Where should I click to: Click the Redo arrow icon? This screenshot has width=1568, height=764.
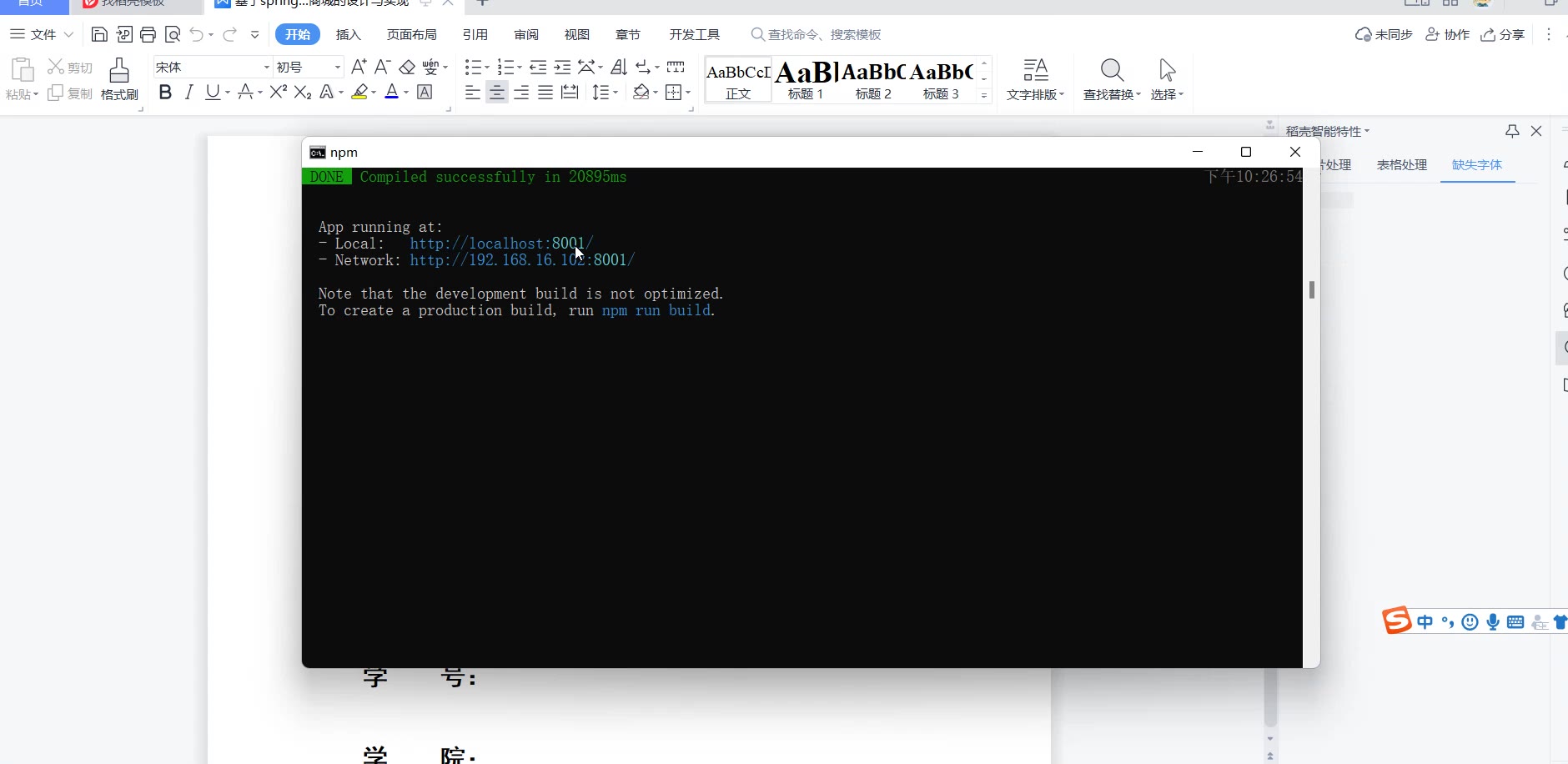230,34
